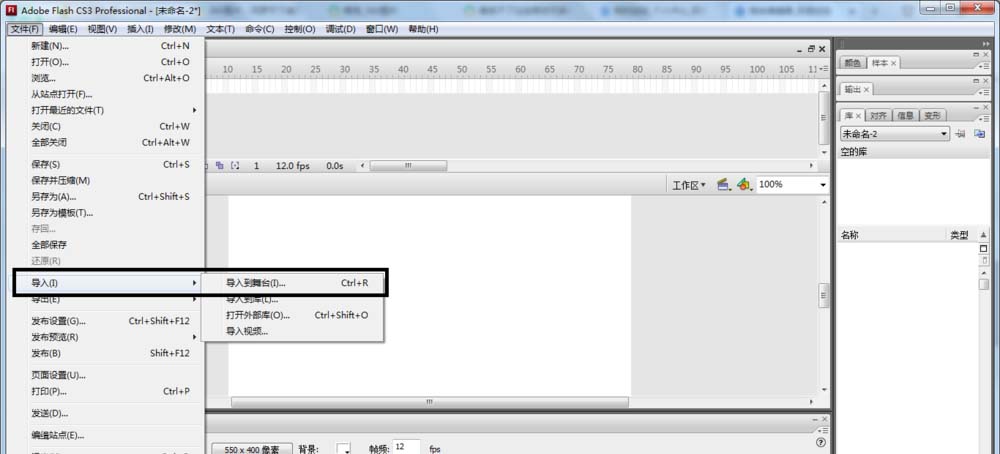1000x454 pixels.
Task: Open the 命令(C) menu
Action: [x=260, y=29]
